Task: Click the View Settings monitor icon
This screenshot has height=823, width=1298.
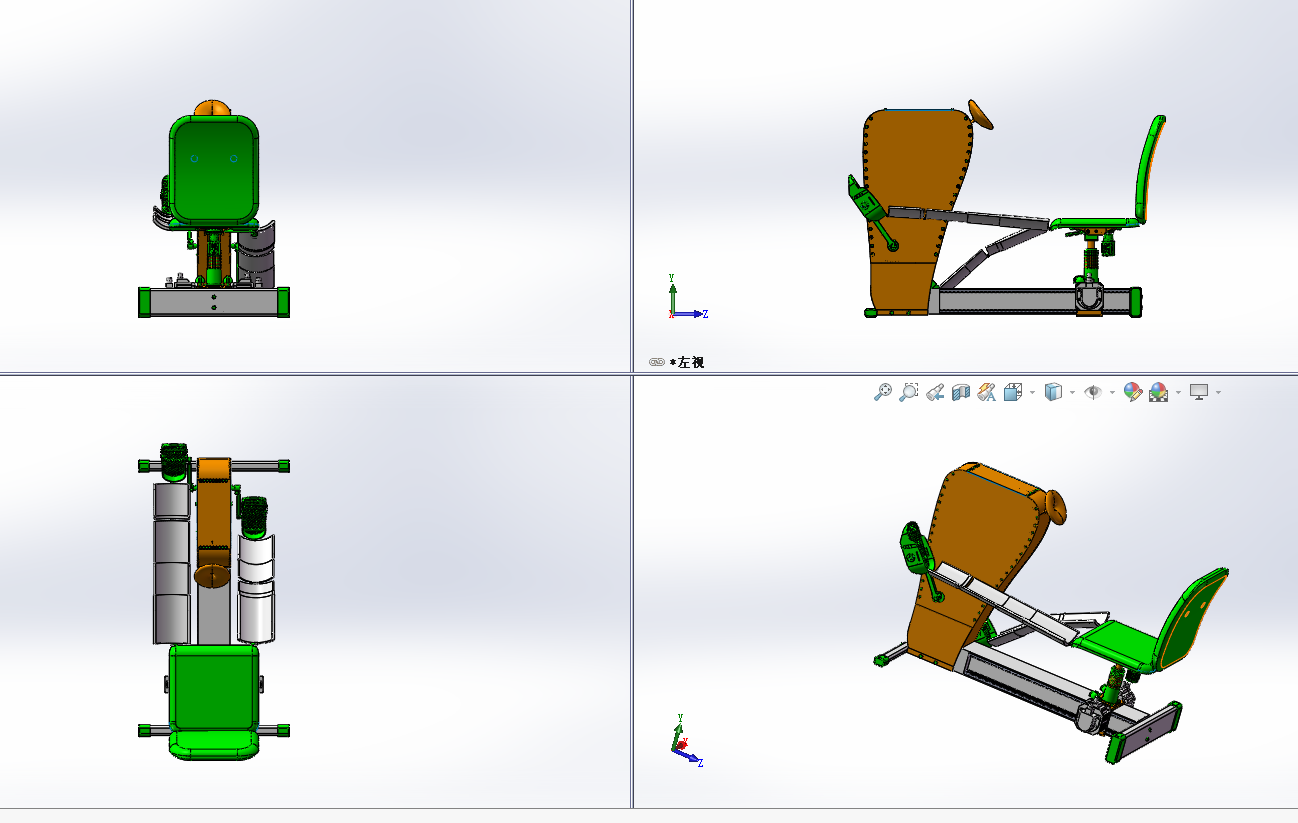Action: point(1199,392)
